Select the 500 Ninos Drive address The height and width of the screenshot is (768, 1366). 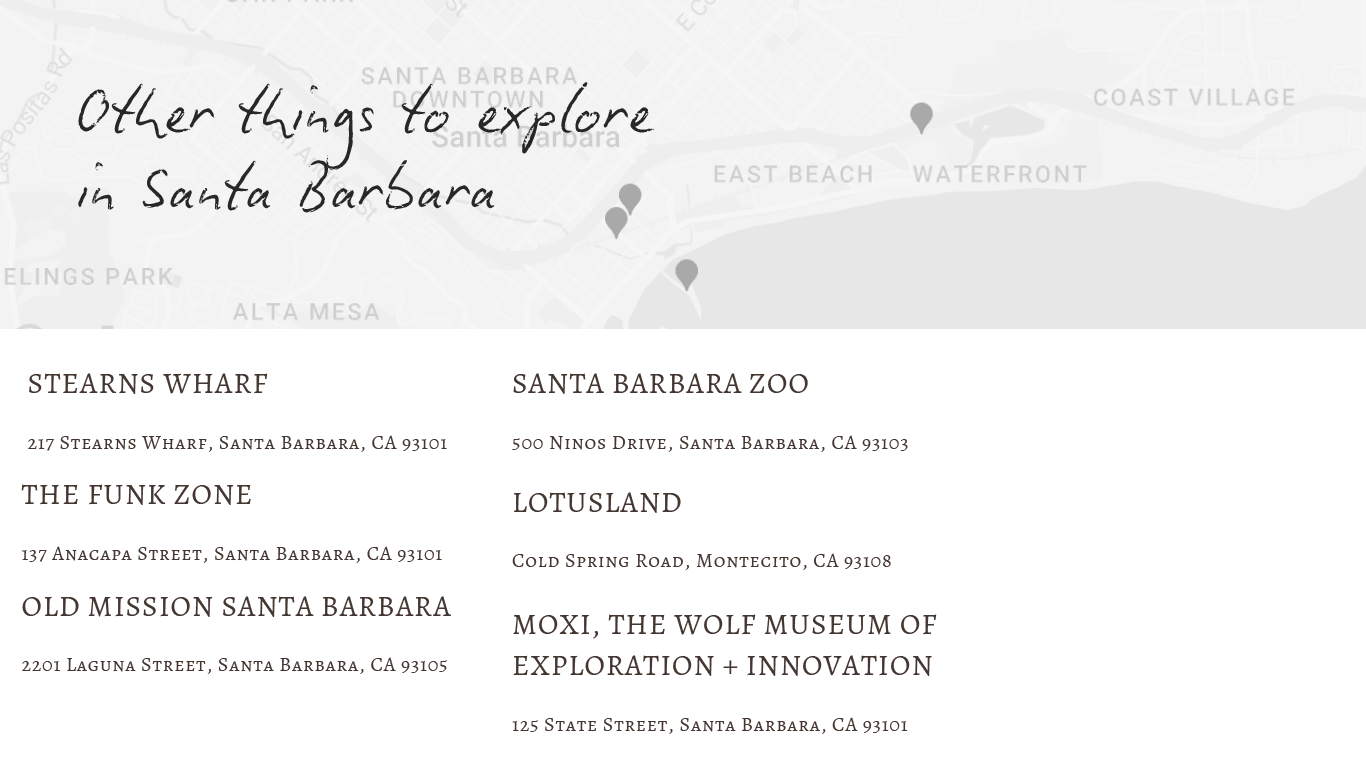(x=710, y=443)
